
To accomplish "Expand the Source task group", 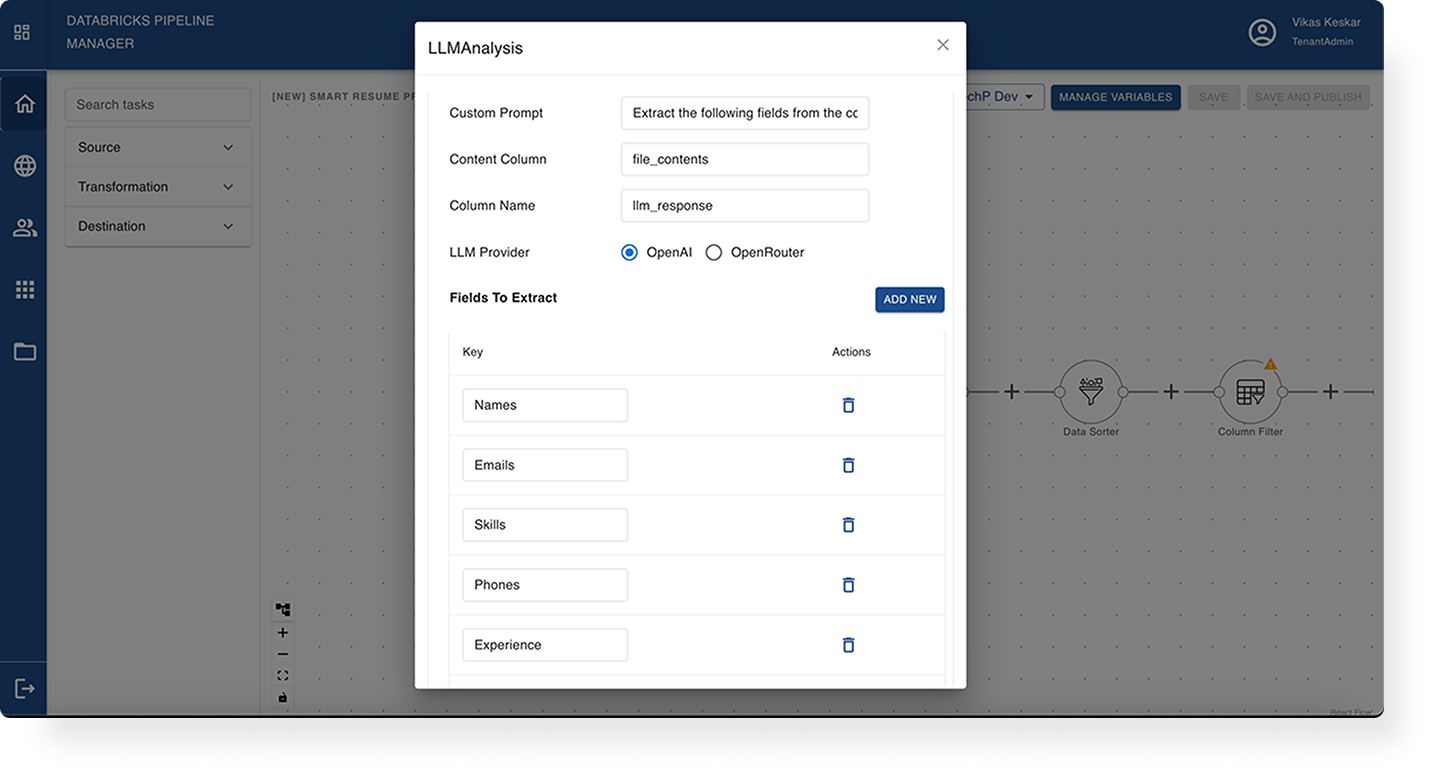I will 158,147.
